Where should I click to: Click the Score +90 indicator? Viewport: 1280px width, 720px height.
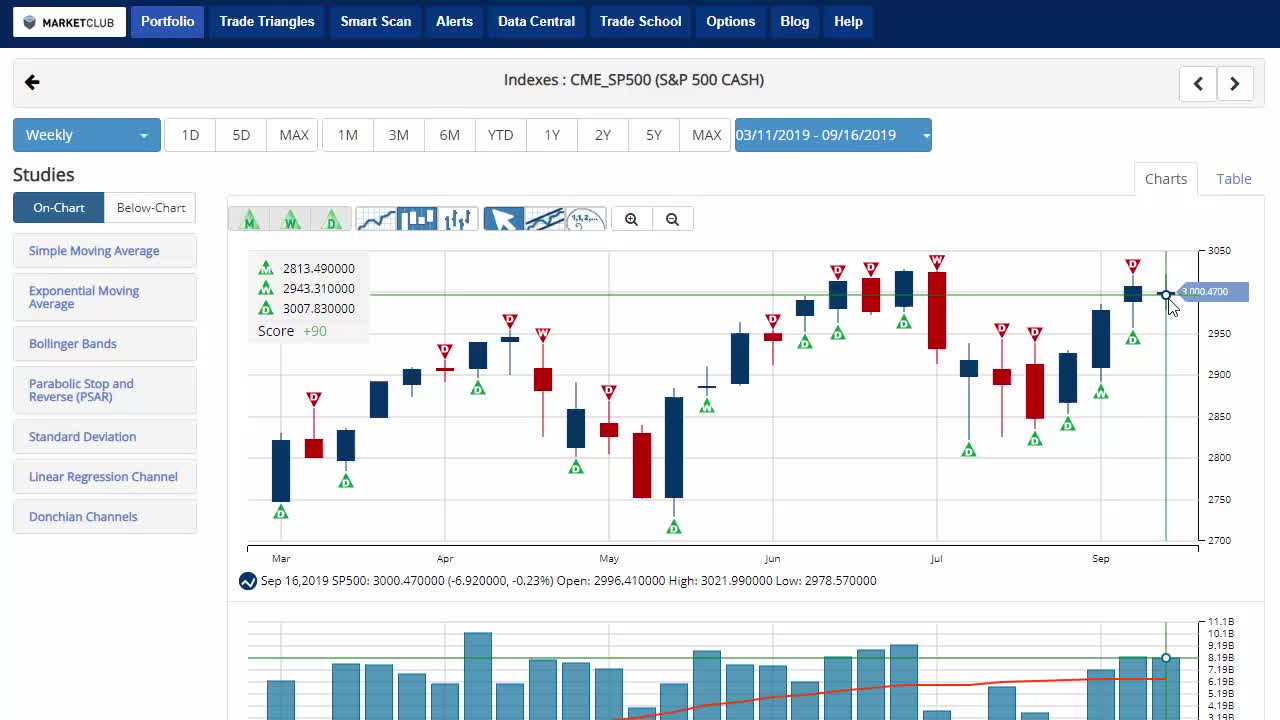tap(292, 331)
